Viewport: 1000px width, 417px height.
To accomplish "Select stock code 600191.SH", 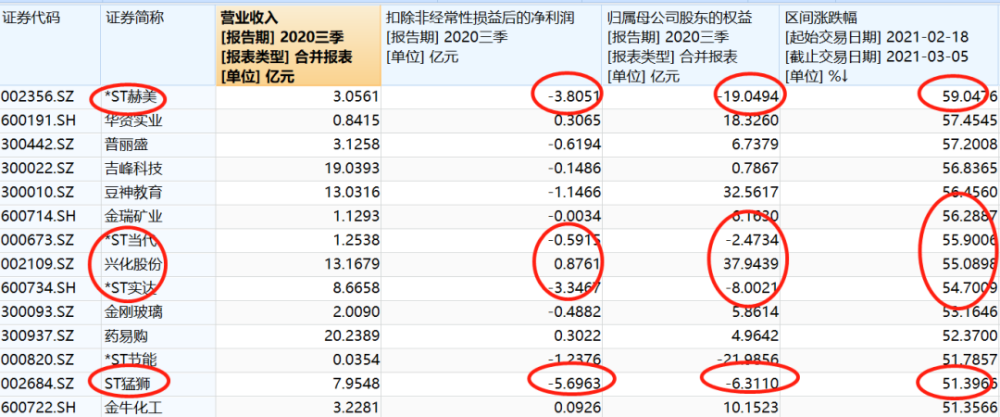I will point(38,121).
